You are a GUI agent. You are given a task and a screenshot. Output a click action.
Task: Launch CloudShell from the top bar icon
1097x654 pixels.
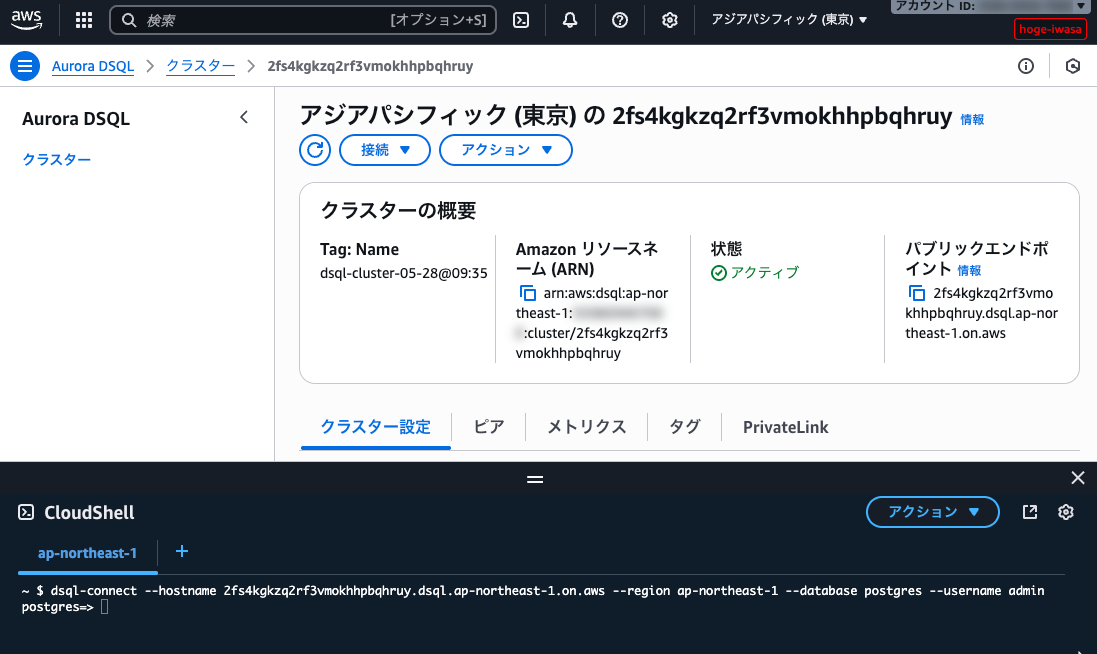pos(521,20)
